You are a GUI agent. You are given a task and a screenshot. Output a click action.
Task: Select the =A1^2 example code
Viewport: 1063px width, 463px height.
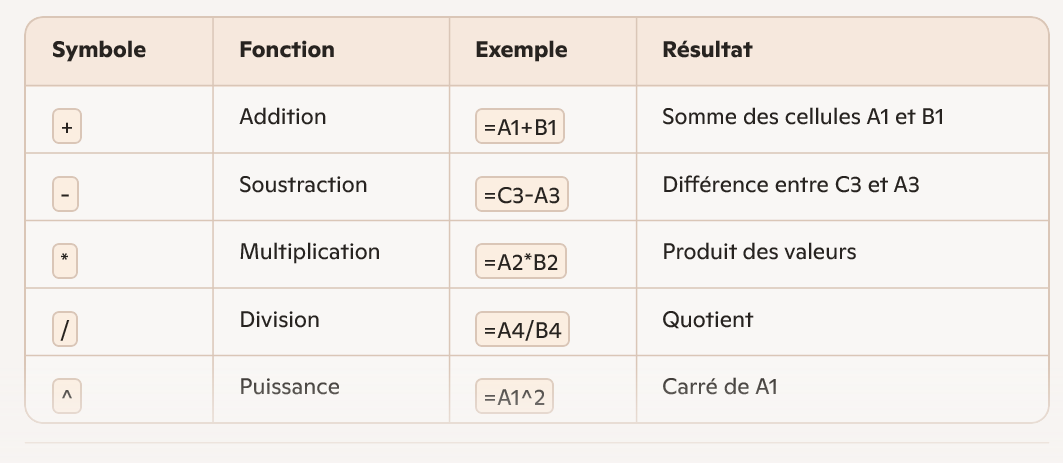tap(514, 398)
